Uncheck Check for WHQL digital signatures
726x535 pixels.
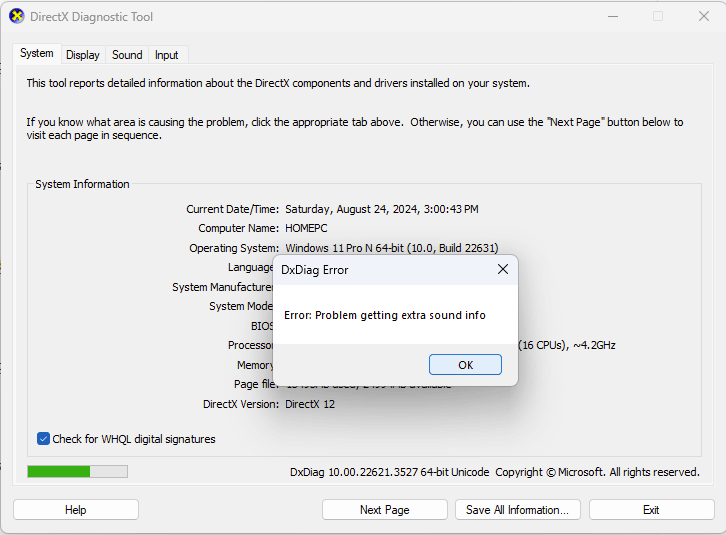(x=44, y=439)
